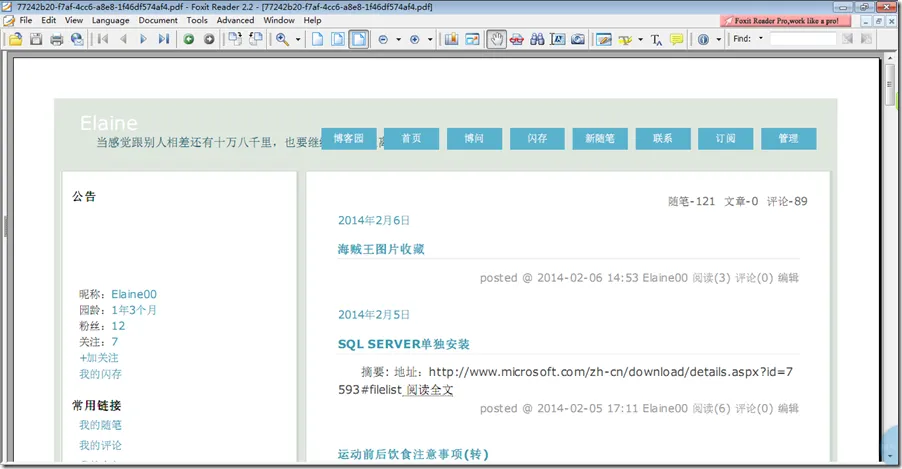
Task: Click the find next result icon
Action: [866, 39]
